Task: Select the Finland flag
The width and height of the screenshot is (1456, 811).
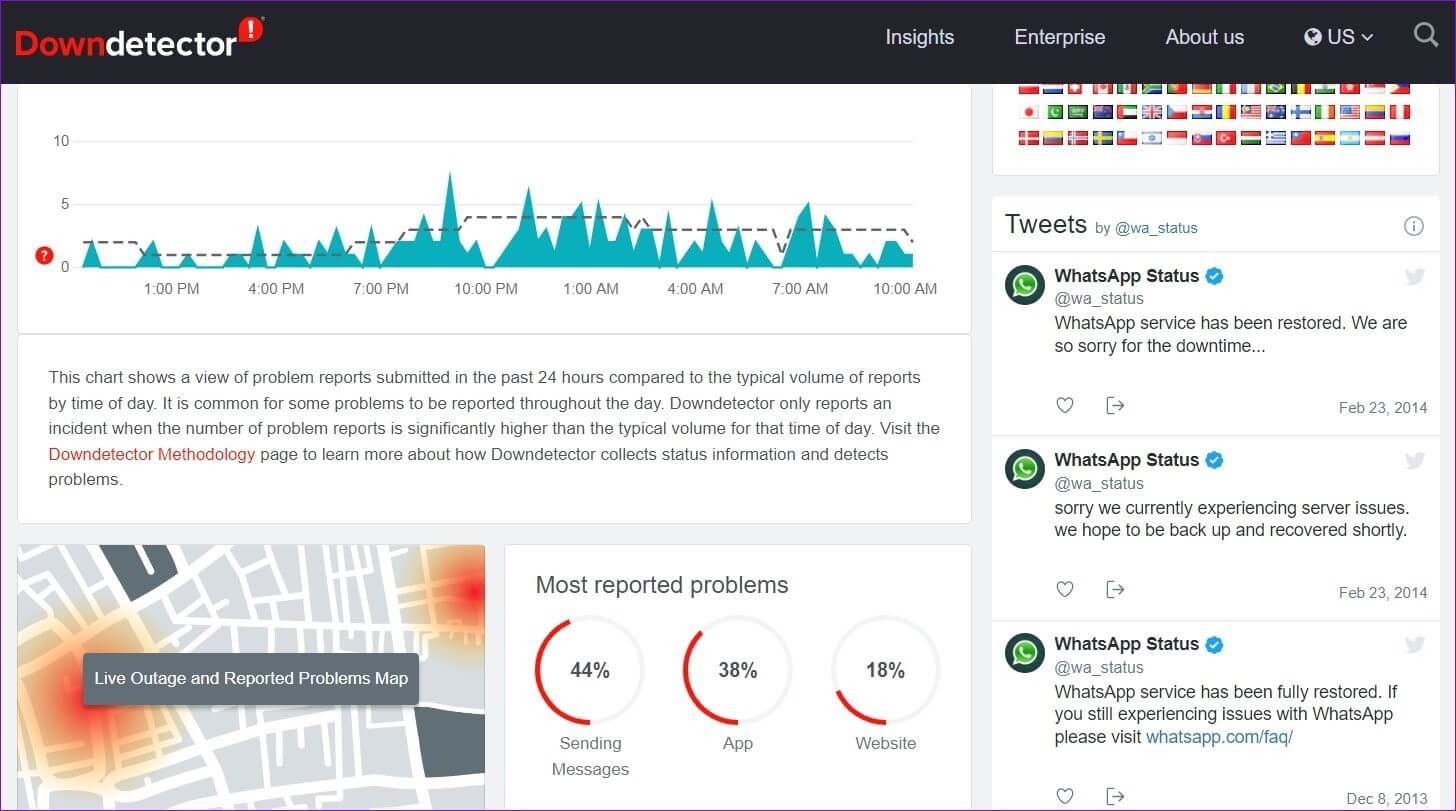Action: [x=1301, y=112]
